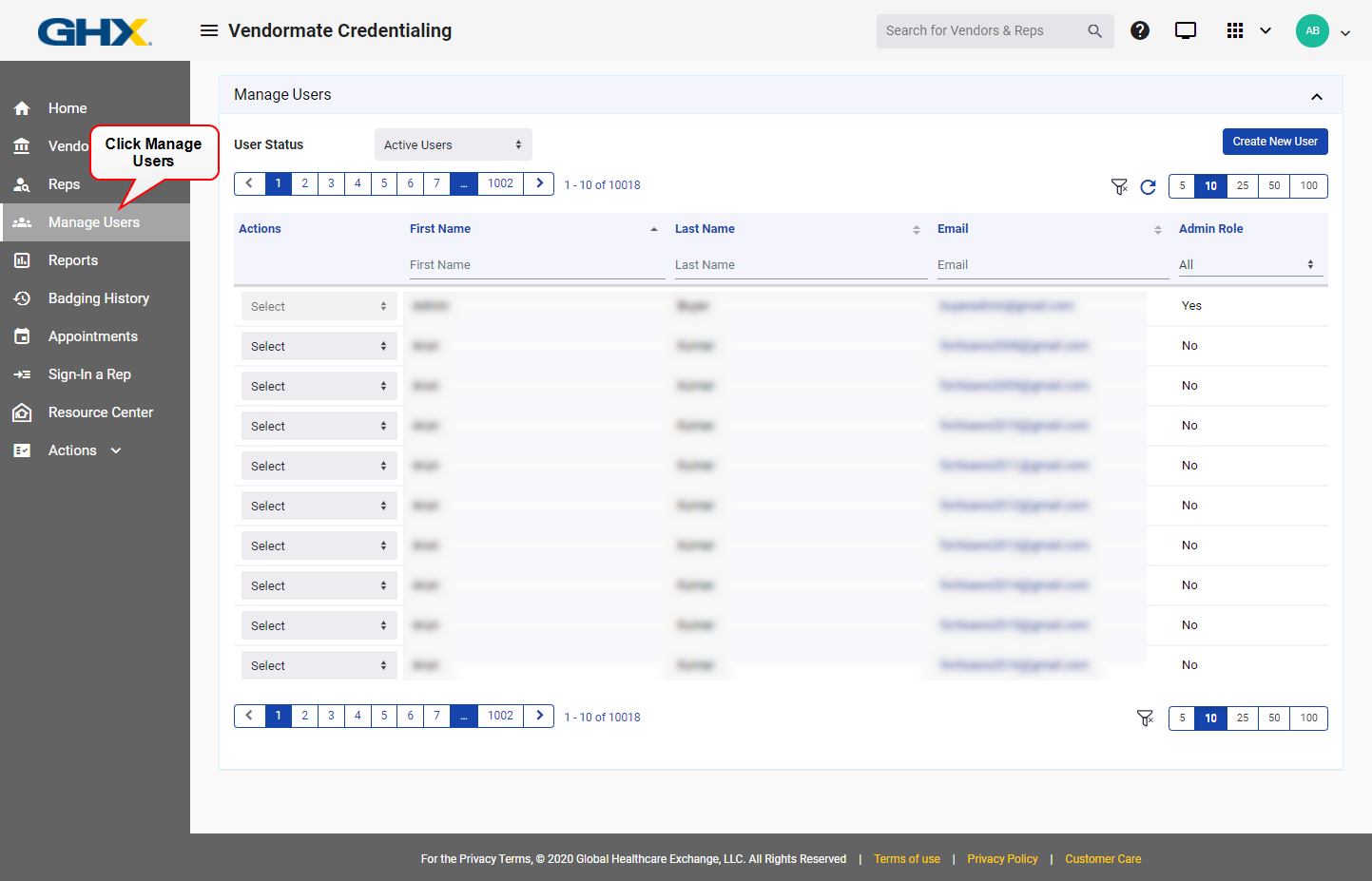Go to previous page in bottom pagination
Viewport: 1372px width, 881px height.
[x=249, y=716]
